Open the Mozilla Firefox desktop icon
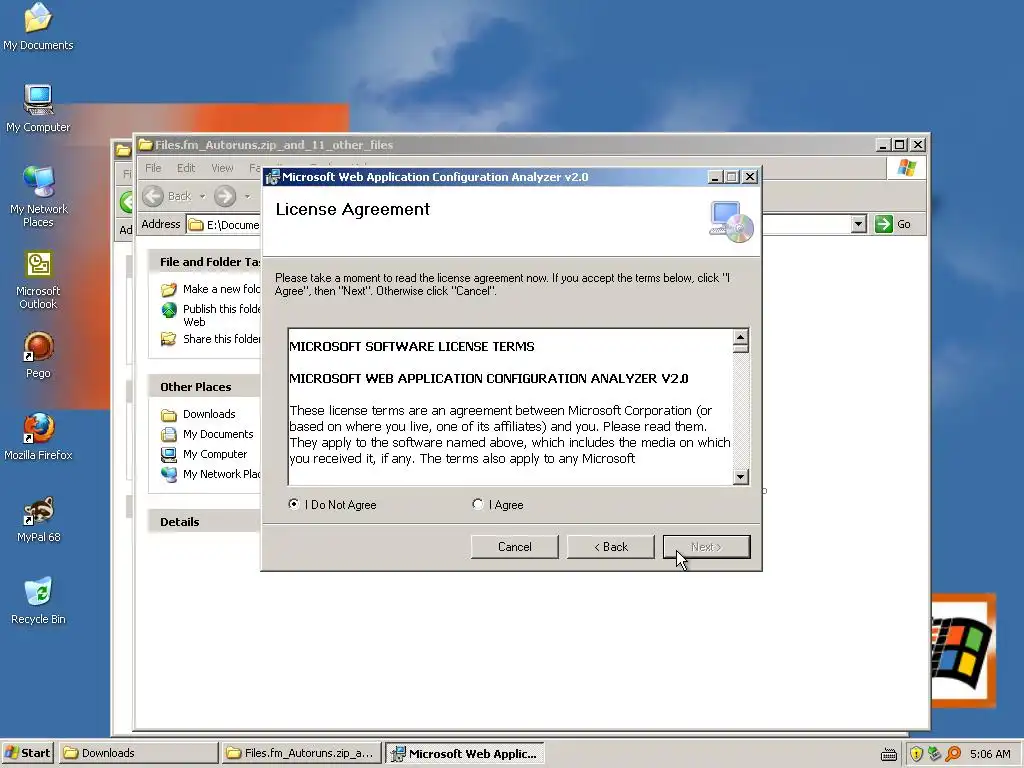Screen dimensions: 1024x768 point(38,436)
